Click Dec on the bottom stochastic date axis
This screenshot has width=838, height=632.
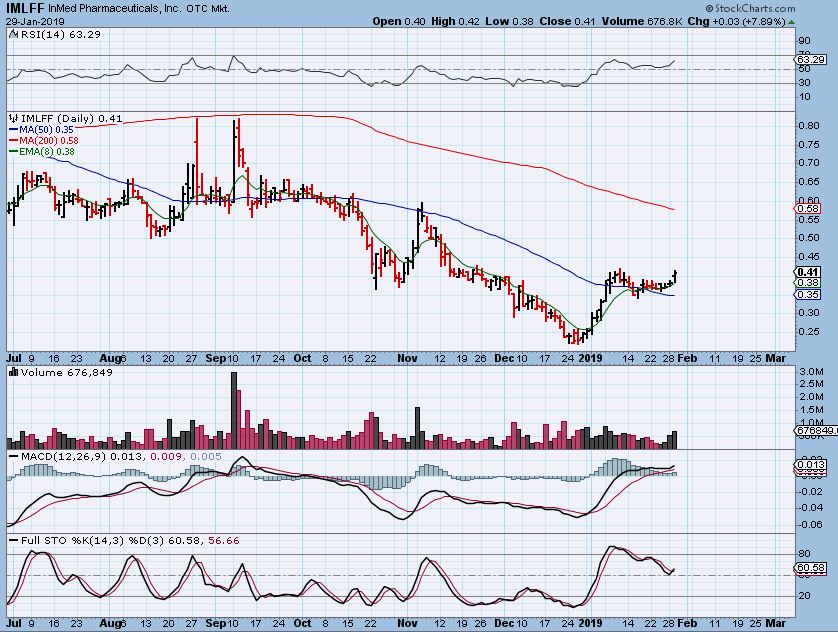[x=503, y=623]
